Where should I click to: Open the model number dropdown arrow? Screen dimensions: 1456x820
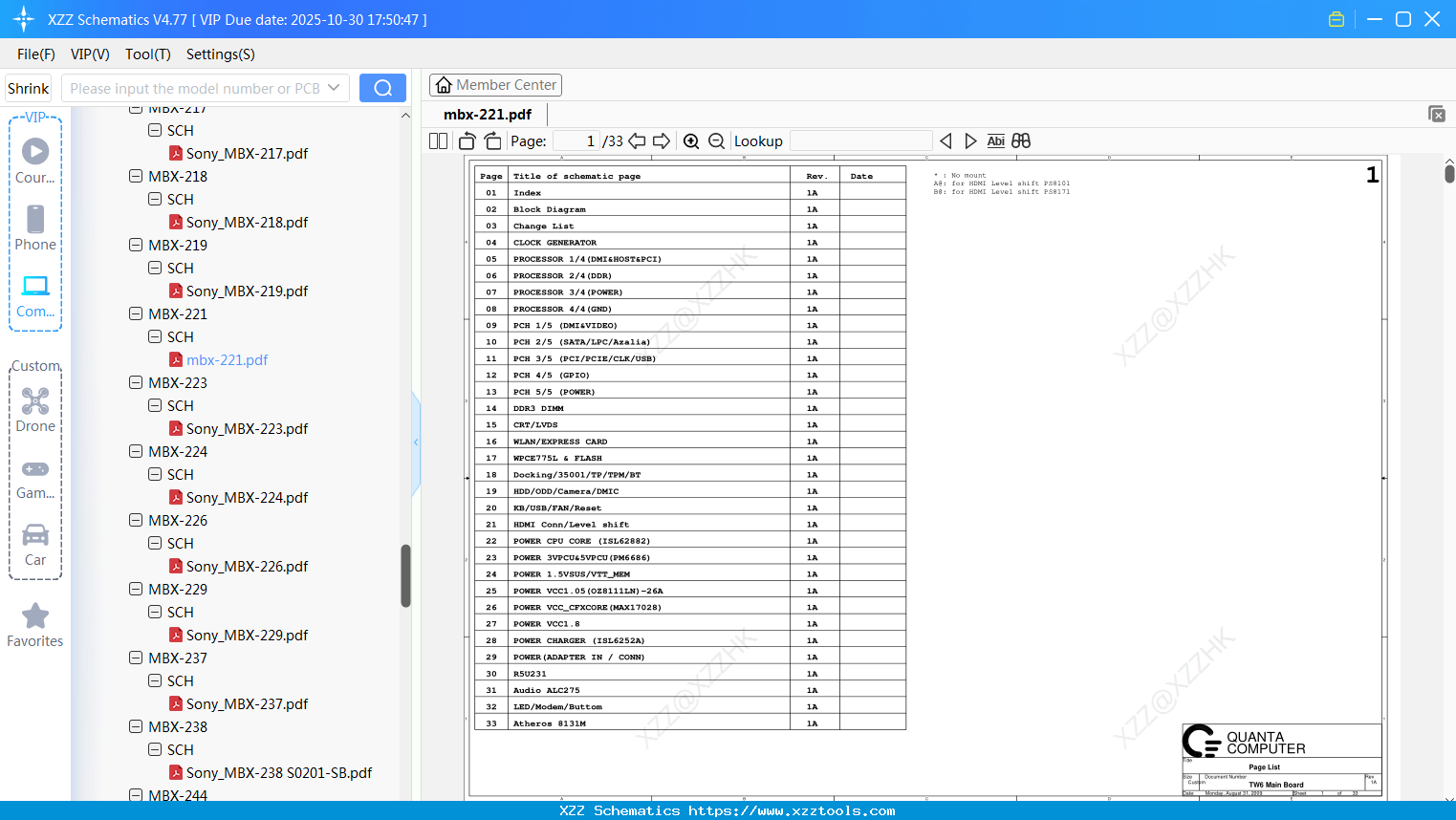point(334,88)
